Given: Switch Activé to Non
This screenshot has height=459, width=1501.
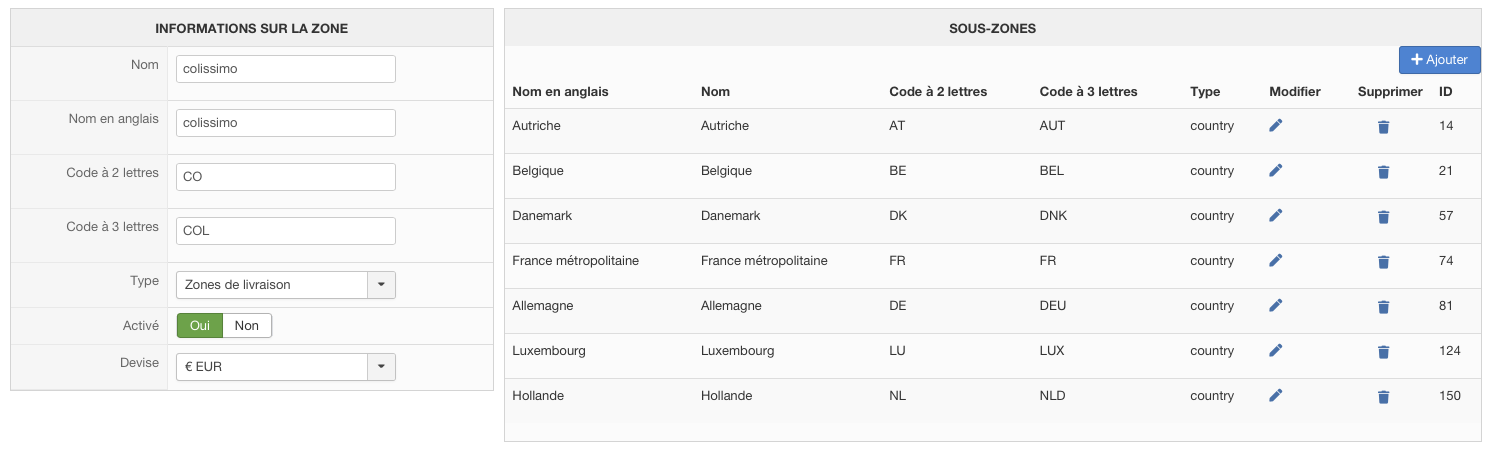Looking at the screenshot, I should (246, 326).
